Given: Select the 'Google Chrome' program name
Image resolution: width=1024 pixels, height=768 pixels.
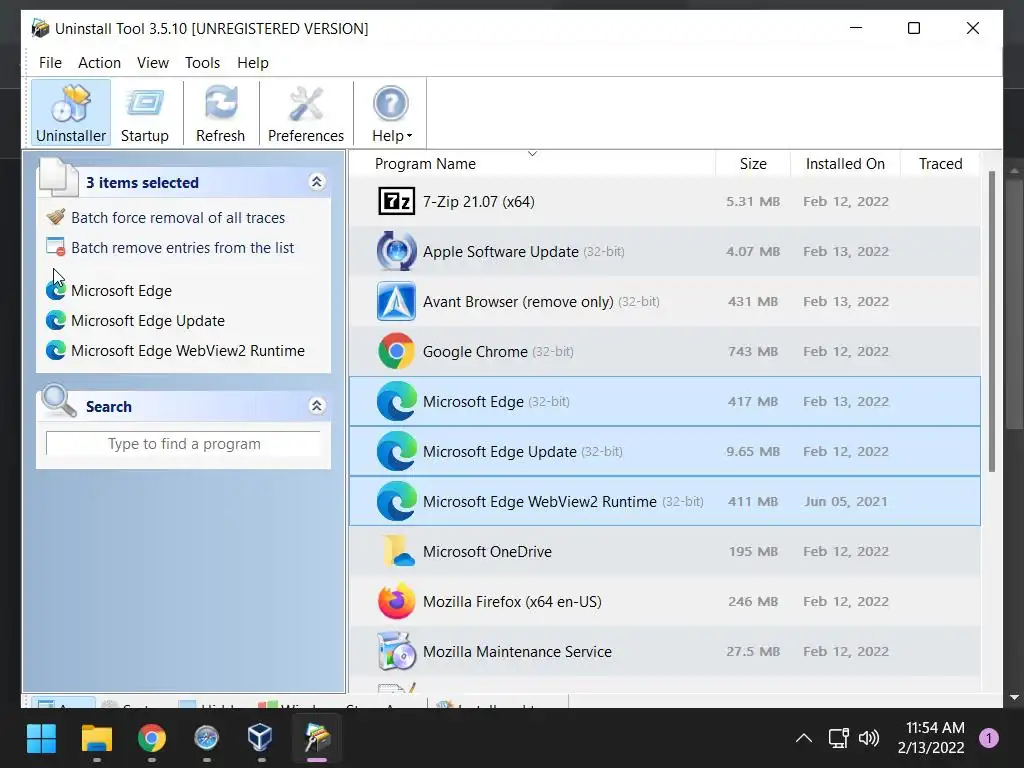Looking at the screenshot, I should coord(475,351).
